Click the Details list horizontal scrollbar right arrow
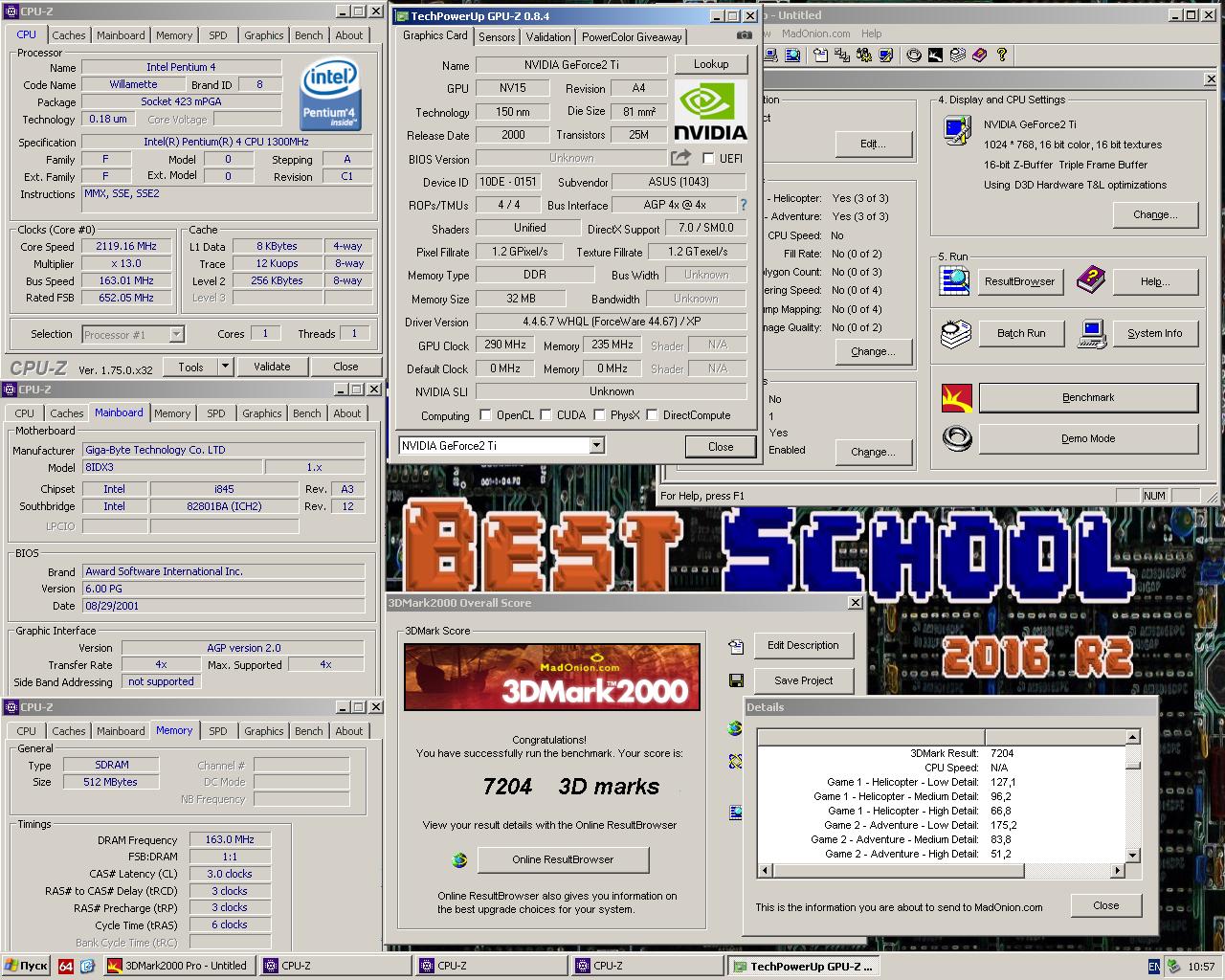This screenshot has height=980, width=1225. pyautogui.click(x=1118, y=871)
